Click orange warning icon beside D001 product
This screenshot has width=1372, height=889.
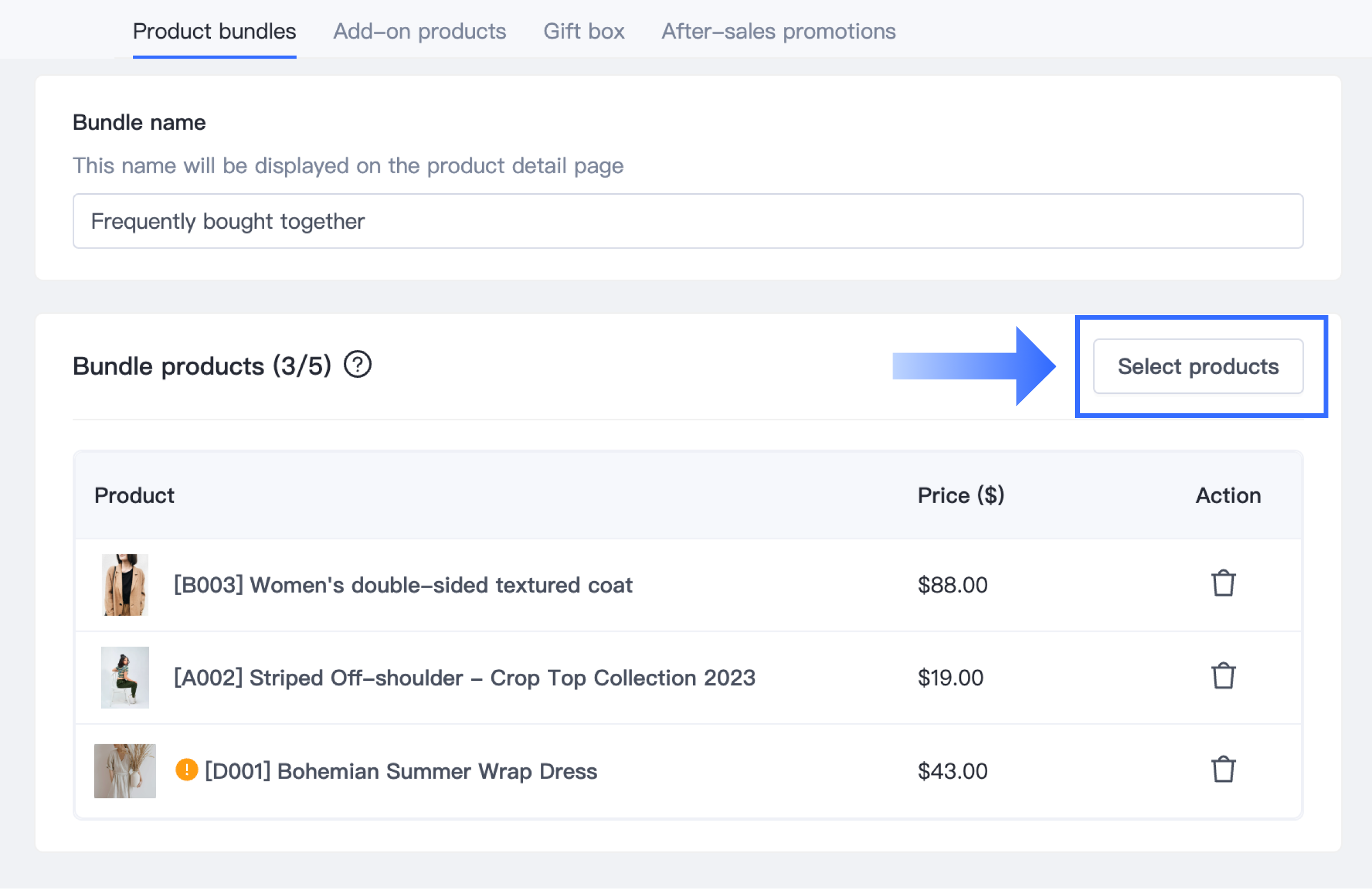pos(186,770)
